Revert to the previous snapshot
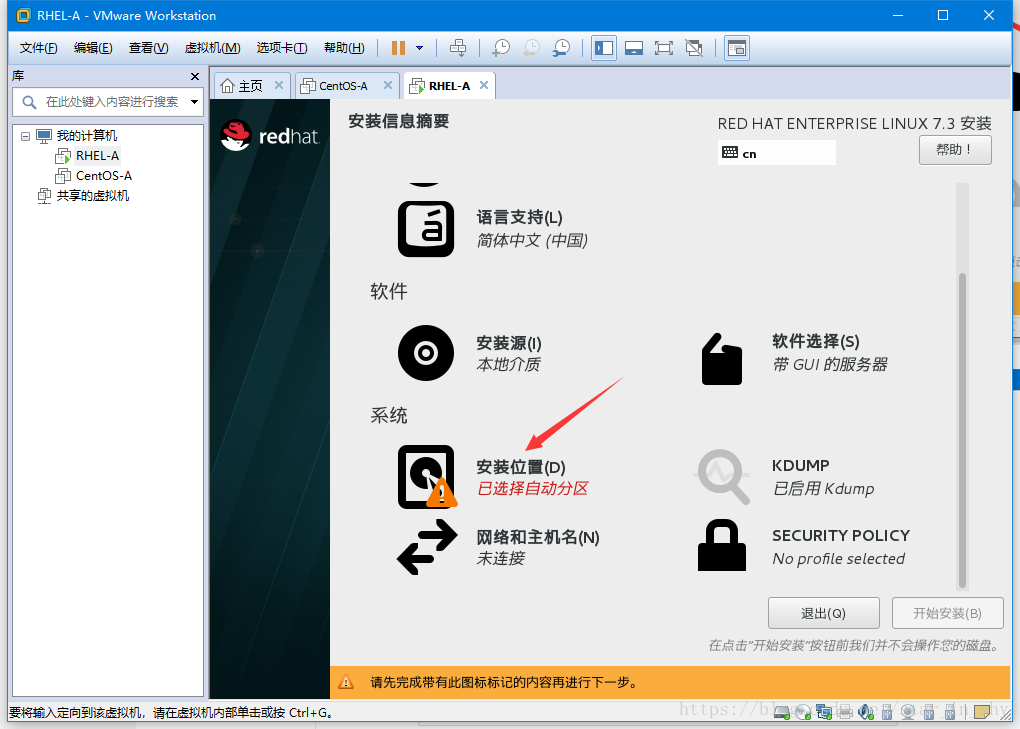The image size is (1020, 729). (x=531, y=47)
